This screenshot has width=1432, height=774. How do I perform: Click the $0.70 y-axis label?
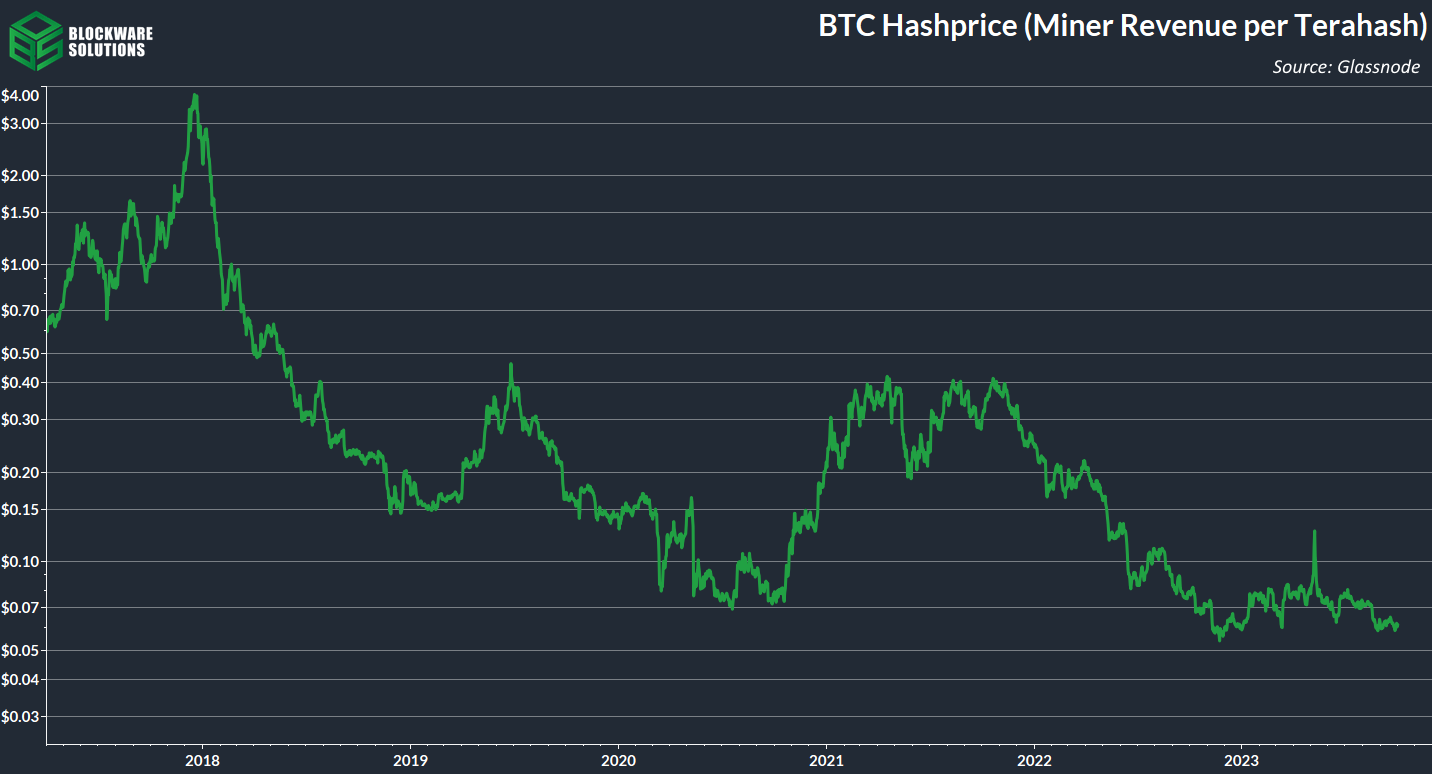click(x=20, y=311)
